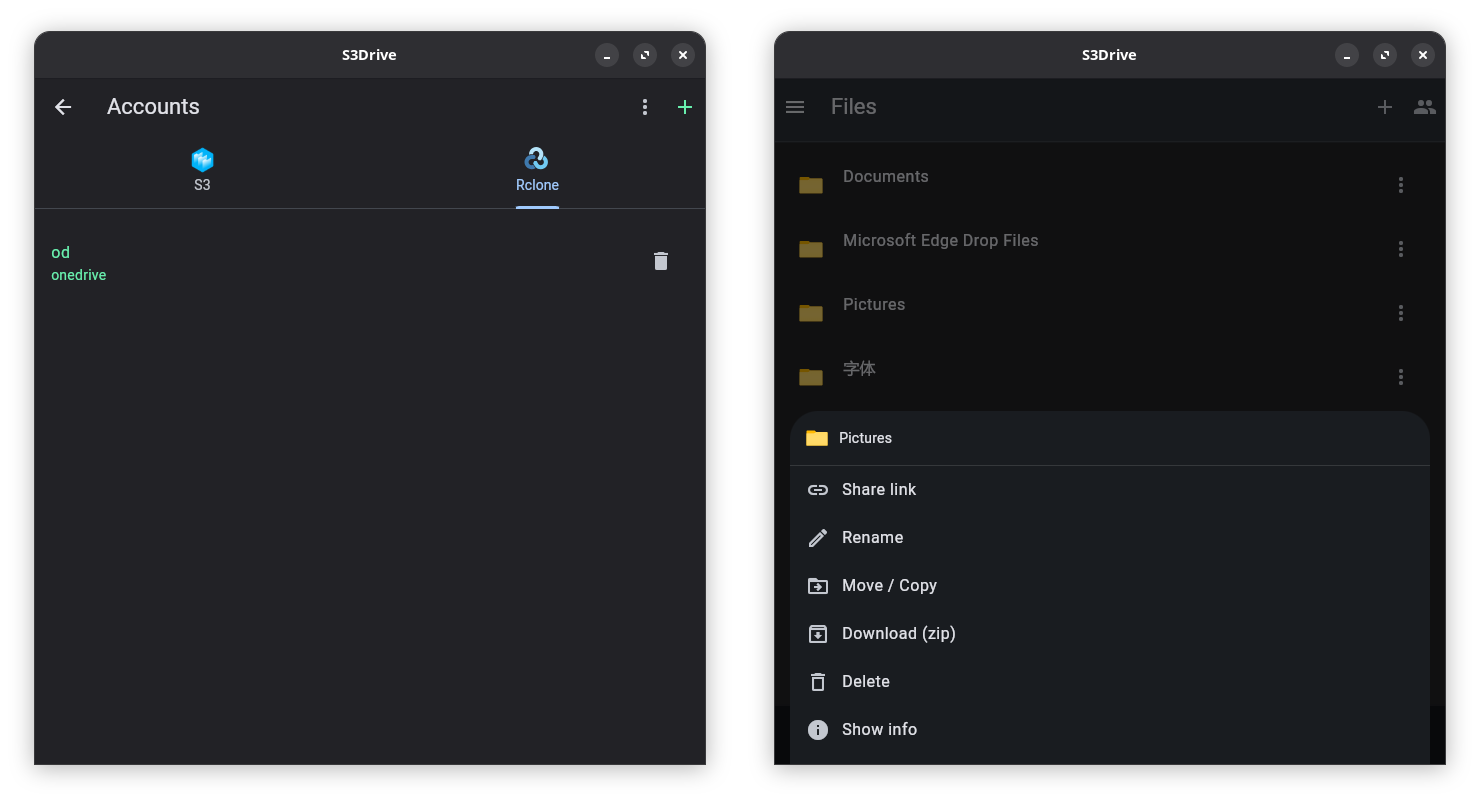The image size is (1480, 802).
Task: Open Microsoft Edge Drop Files folder
Action: 940,241
